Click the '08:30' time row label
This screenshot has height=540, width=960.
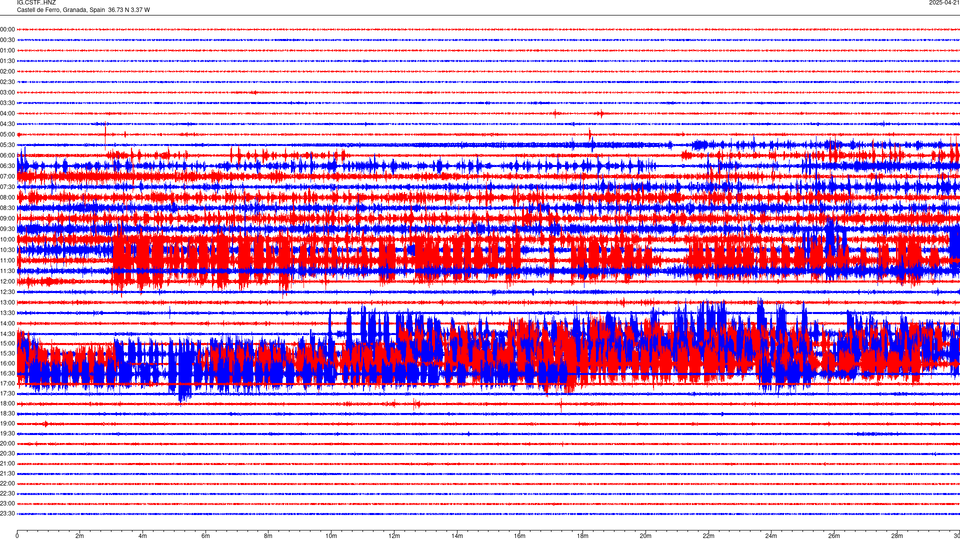(x=7, y=208)
